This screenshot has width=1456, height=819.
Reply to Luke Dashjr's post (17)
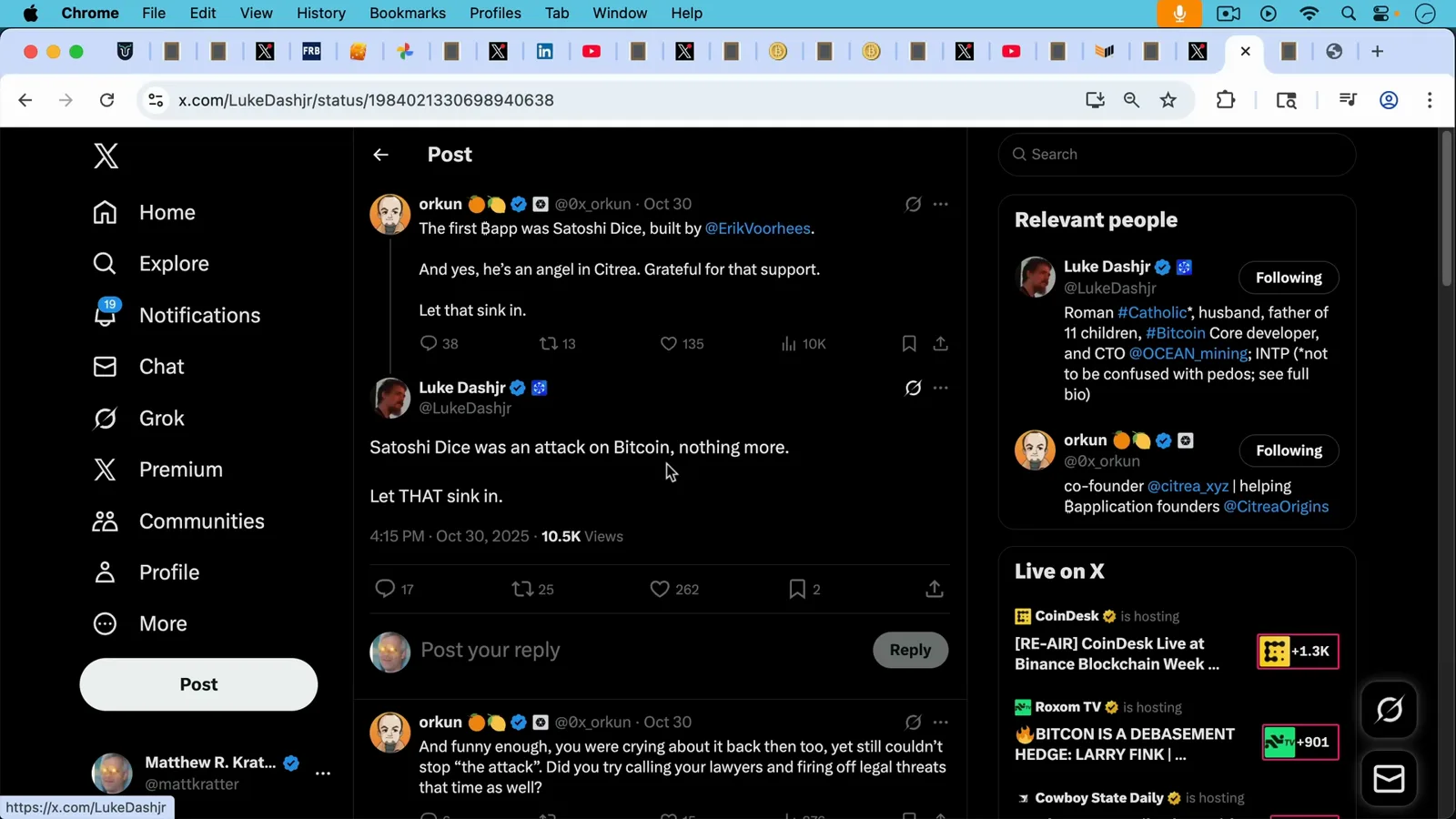pos(394,589)
